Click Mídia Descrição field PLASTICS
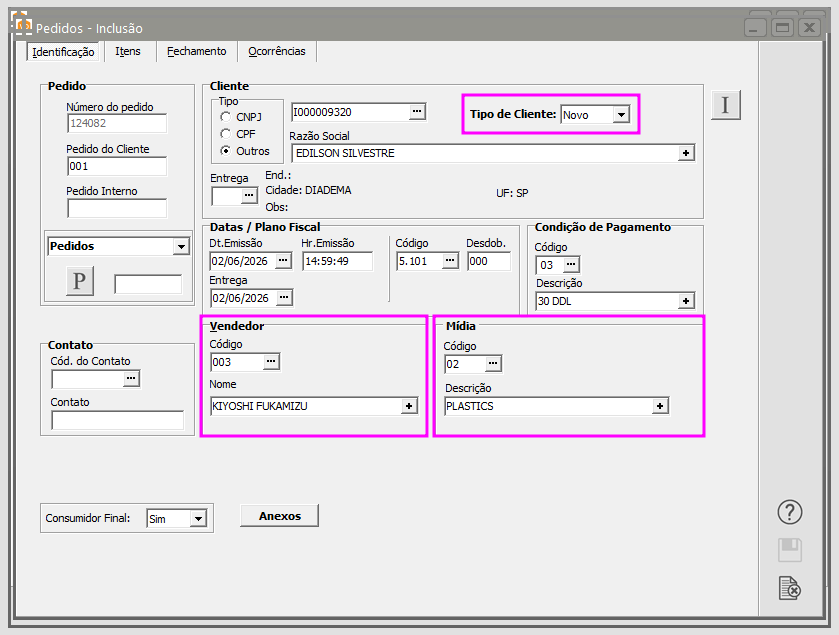 click(x=548, y=406)
